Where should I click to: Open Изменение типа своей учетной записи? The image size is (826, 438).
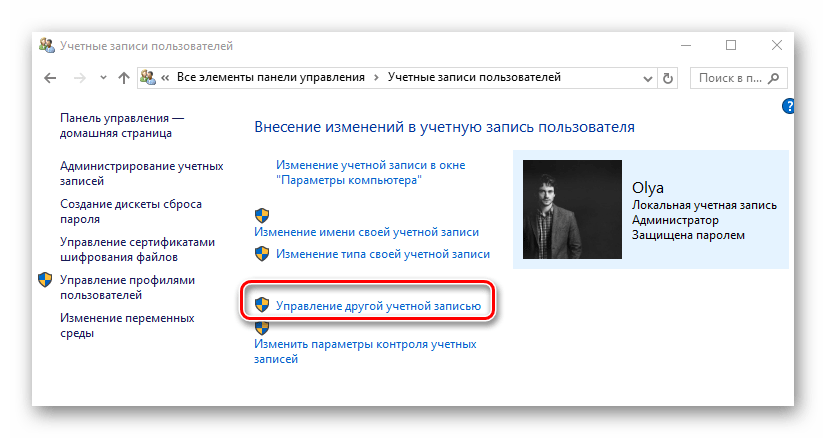click(383, 255)
